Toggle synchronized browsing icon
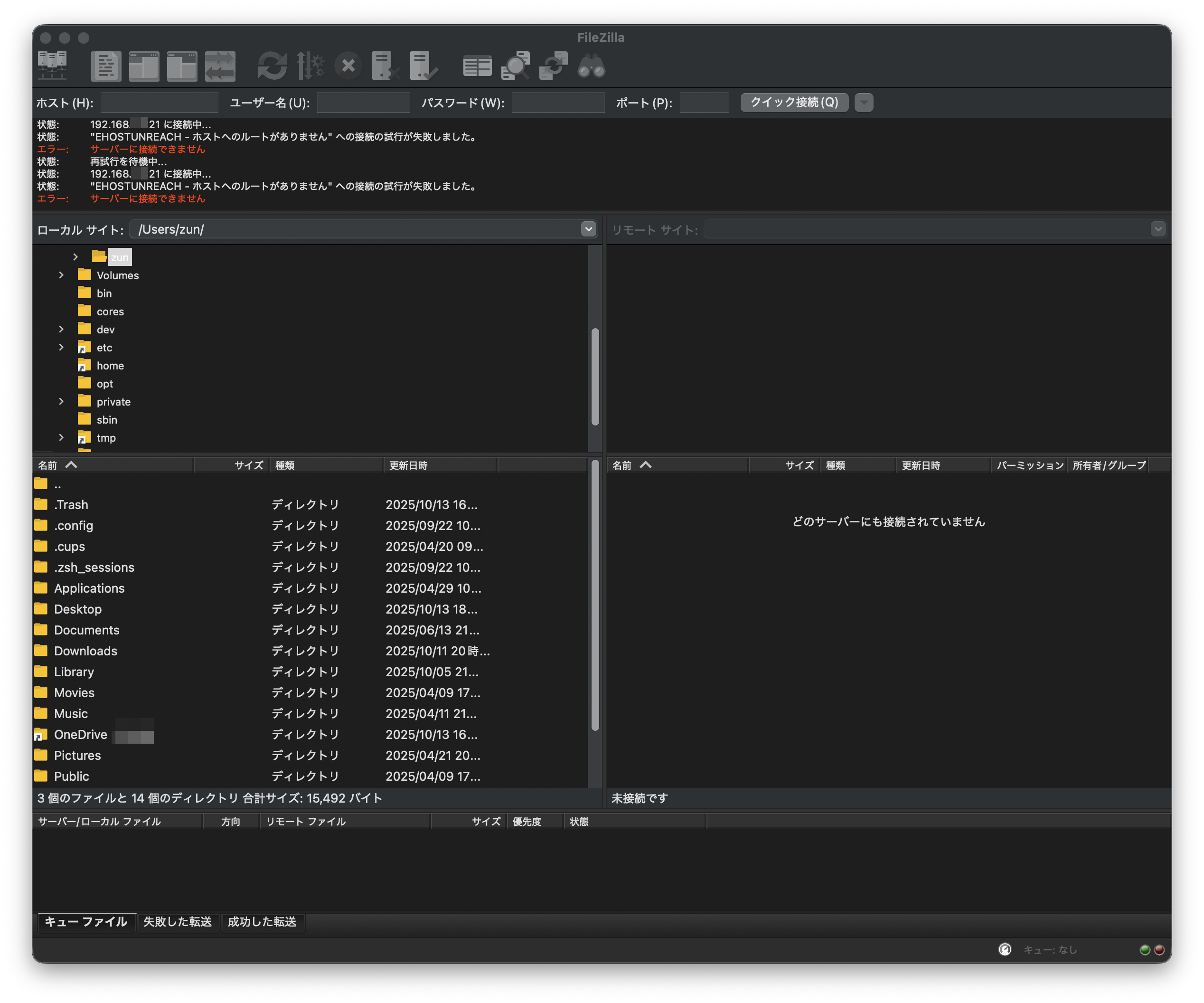This screenshot has width=1204, height=1003. click(553, 66)
